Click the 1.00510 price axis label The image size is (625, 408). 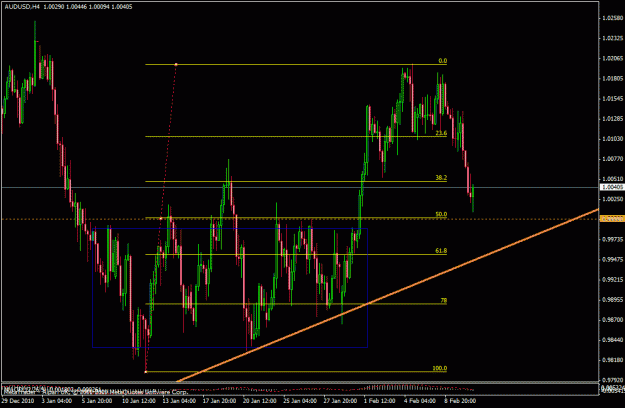click(x=612, y=179)
